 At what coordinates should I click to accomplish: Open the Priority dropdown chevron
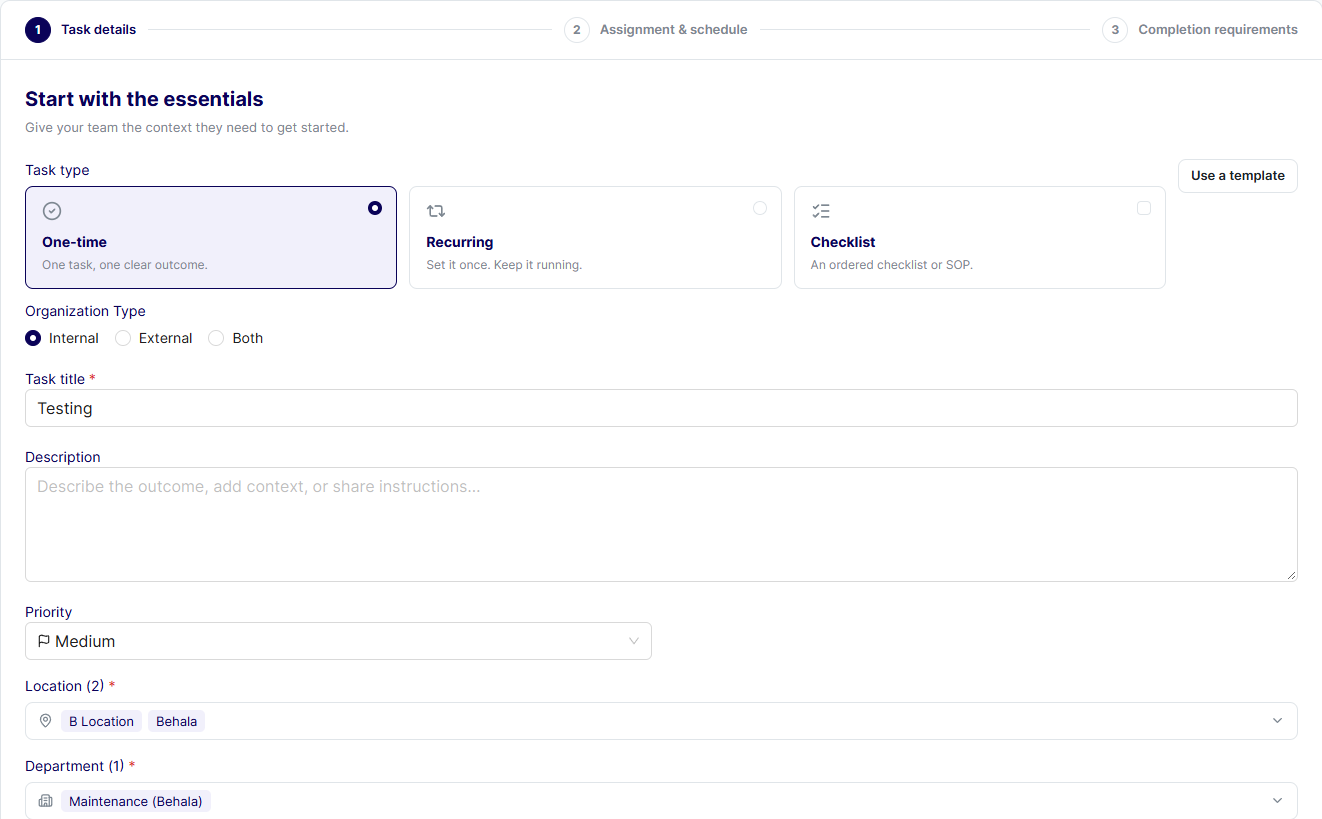634,641
